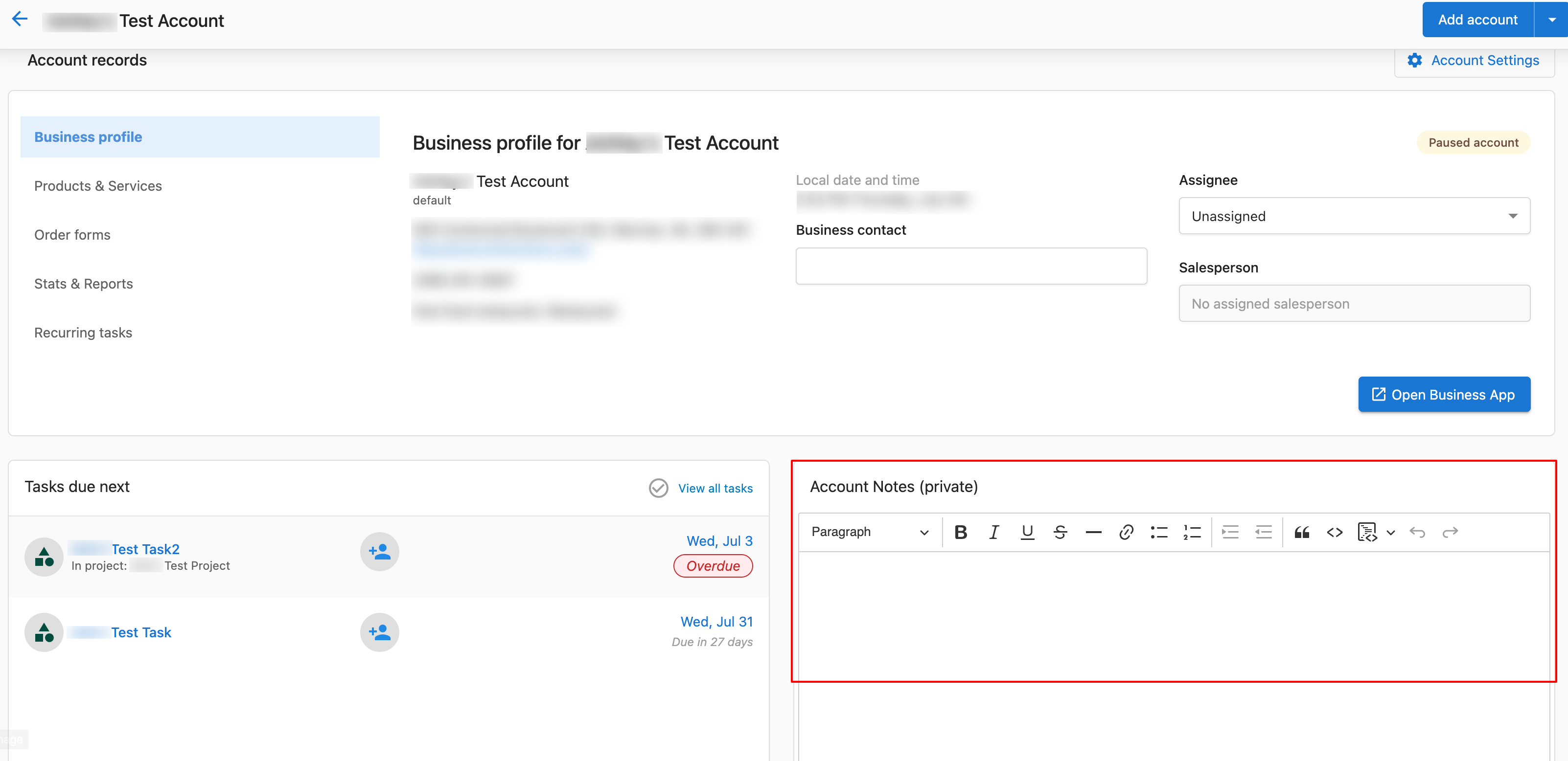Toggle inline code formatting in notes
This screenshot has width=1568, height=761.
click(x=1335, y=532)
